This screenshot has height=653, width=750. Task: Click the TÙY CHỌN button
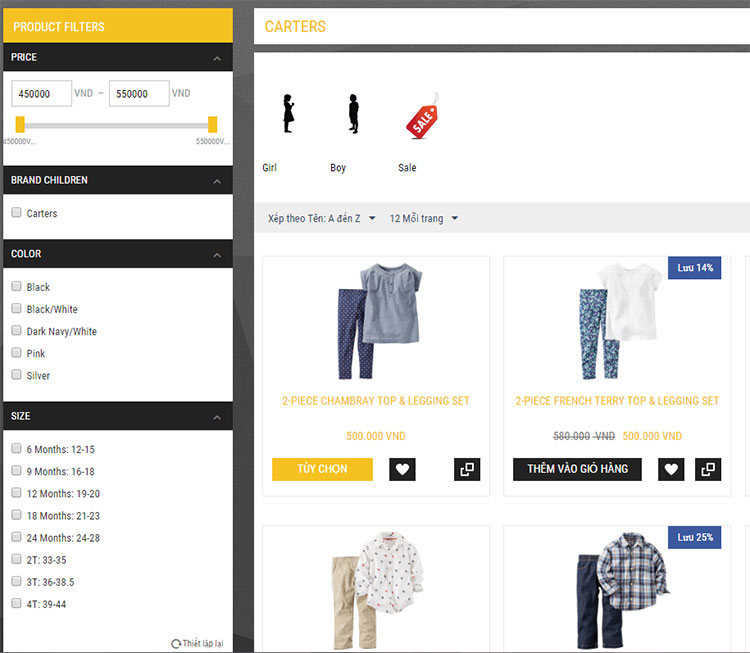[x=322, y=469]
